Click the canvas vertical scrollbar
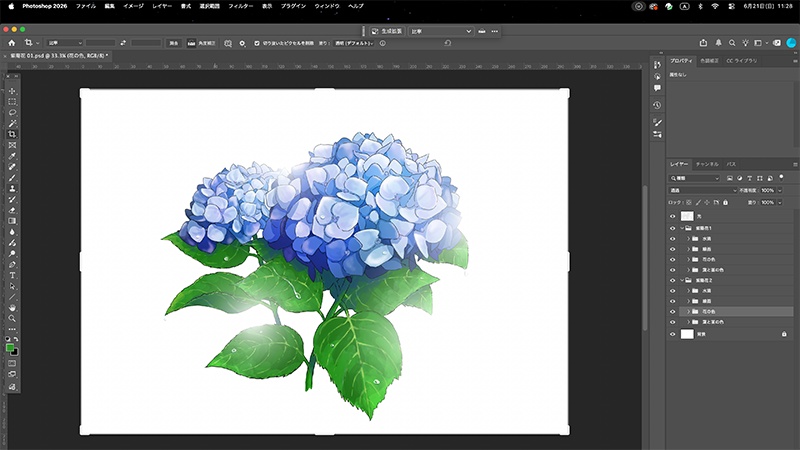 pos(645,258)
